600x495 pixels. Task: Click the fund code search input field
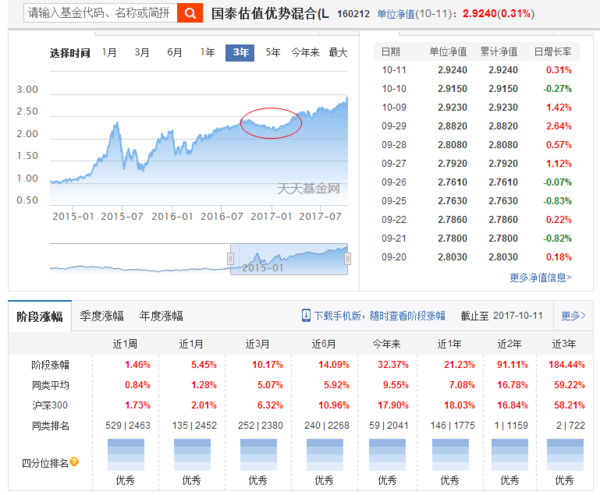pos(100,13)
